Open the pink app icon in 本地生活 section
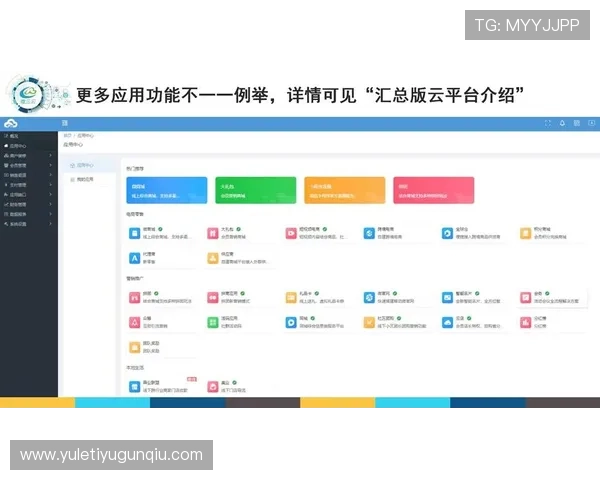 coord(213,387)
